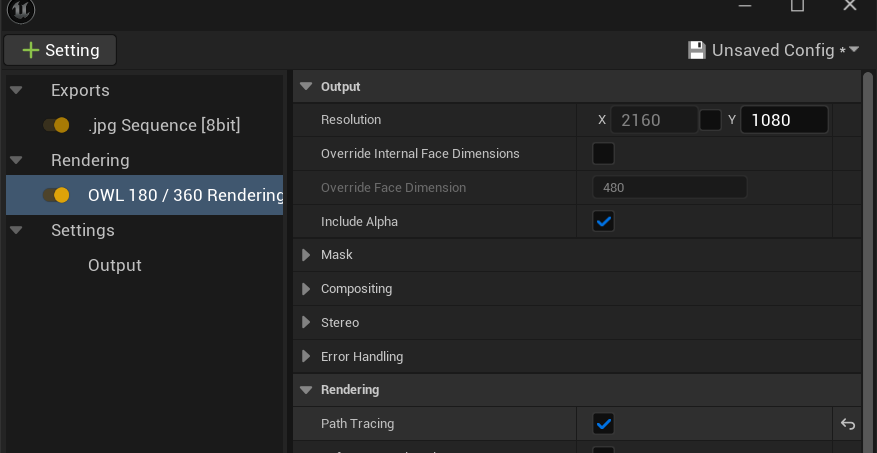Toggle the resolution aspect lock box
Viewport: 877px width, 453px height.
[710, 120]
